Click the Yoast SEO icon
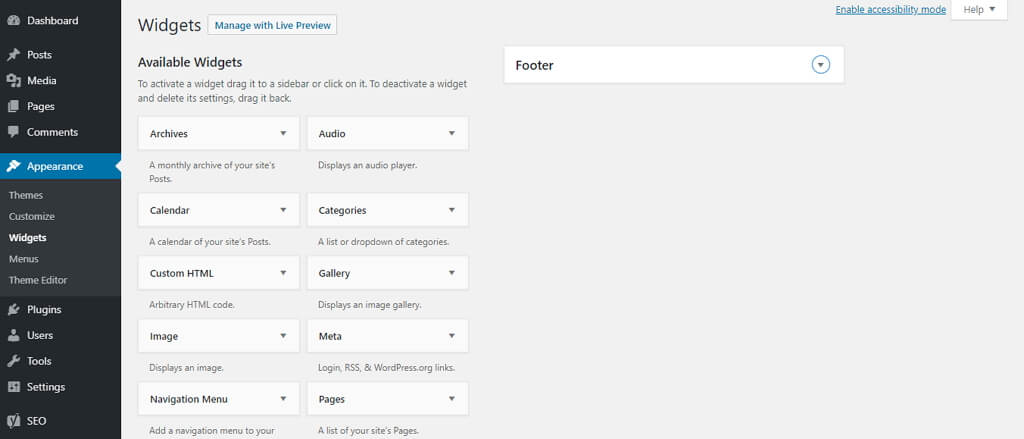The height and width of the screenshot is (439, 1024). point(13,421)
